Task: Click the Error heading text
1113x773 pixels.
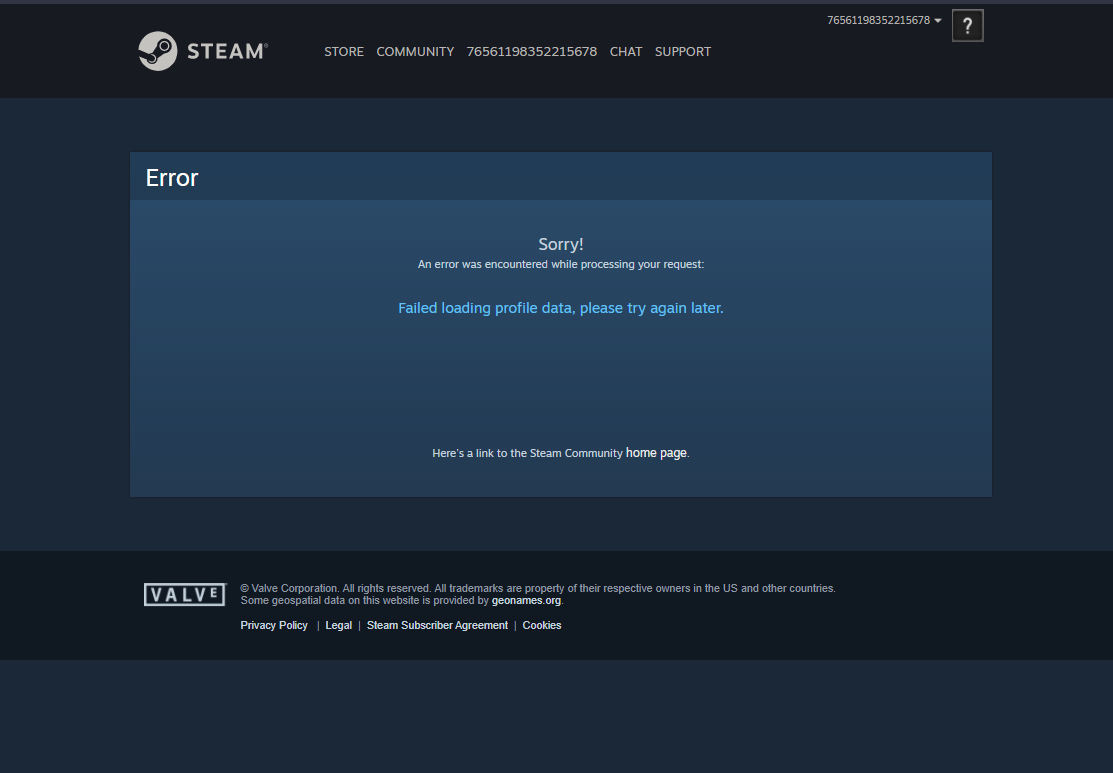Action: [172, 177]
